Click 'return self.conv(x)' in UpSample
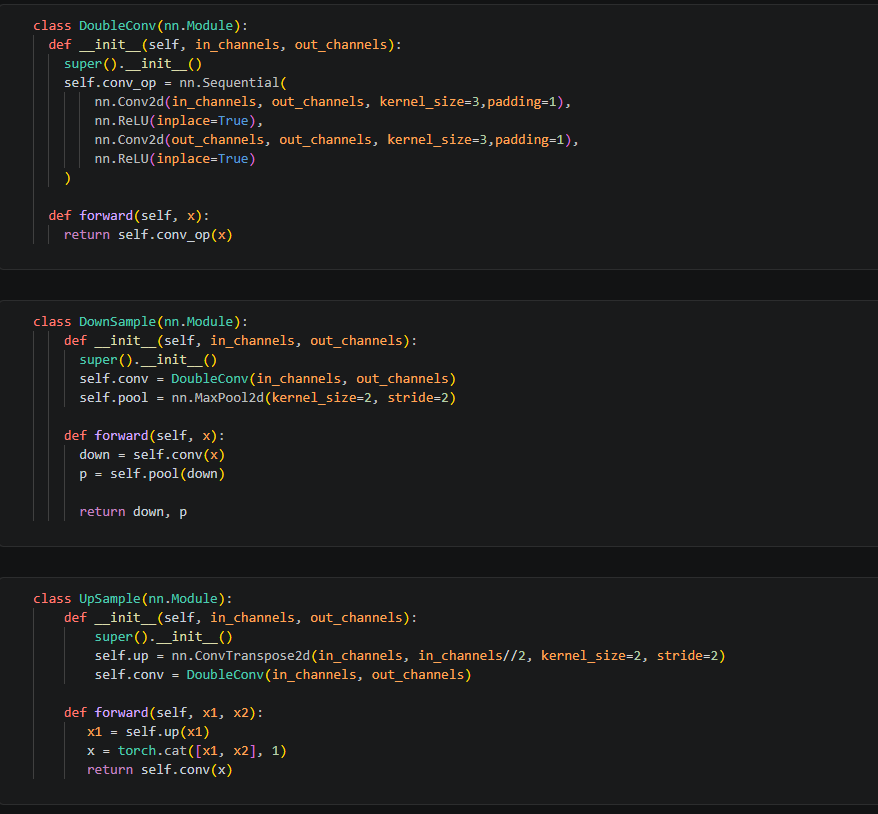The width and height of the screenshot is (878, 814). coord(160,770)
